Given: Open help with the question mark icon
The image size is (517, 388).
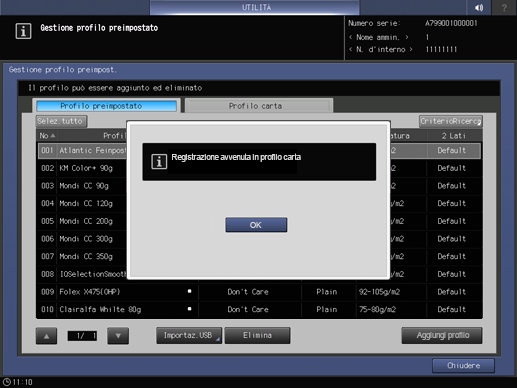Looking at the screenshot, I should pos(504,7).
